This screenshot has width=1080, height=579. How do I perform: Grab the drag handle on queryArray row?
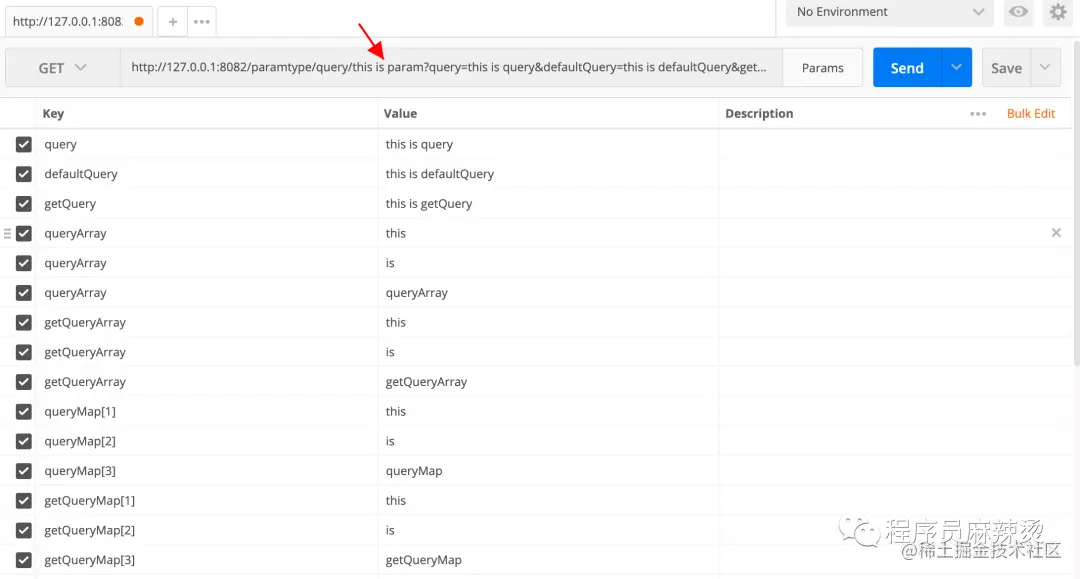[x=8, y=233]
